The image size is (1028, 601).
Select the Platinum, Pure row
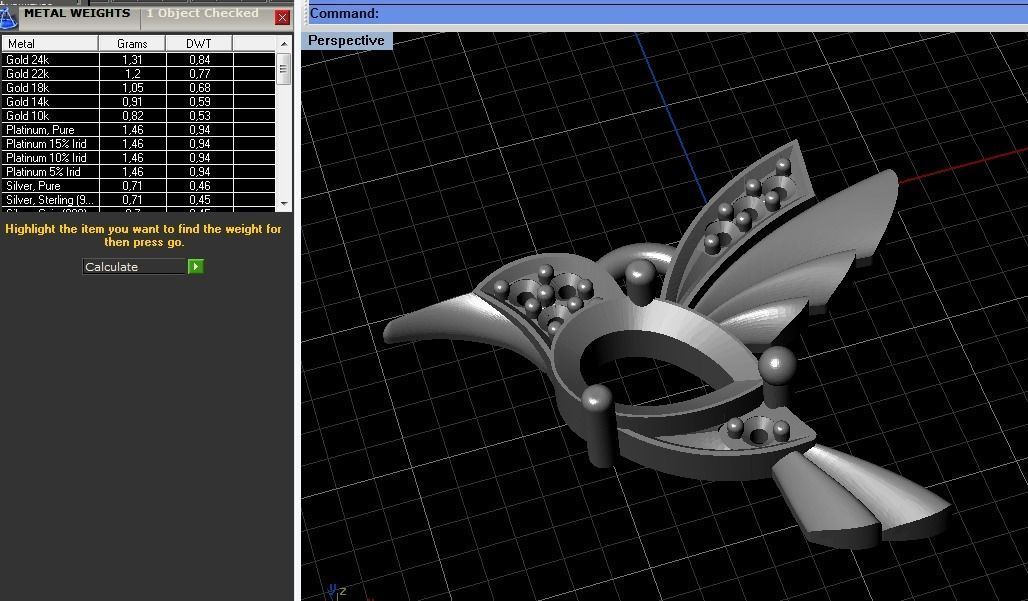pos(138,130)
